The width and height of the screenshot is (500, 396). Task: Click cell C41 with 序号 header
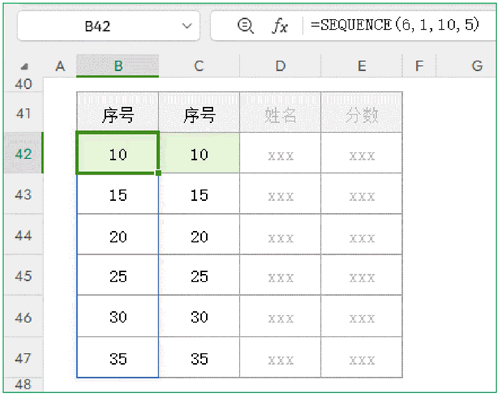(199, 112)
